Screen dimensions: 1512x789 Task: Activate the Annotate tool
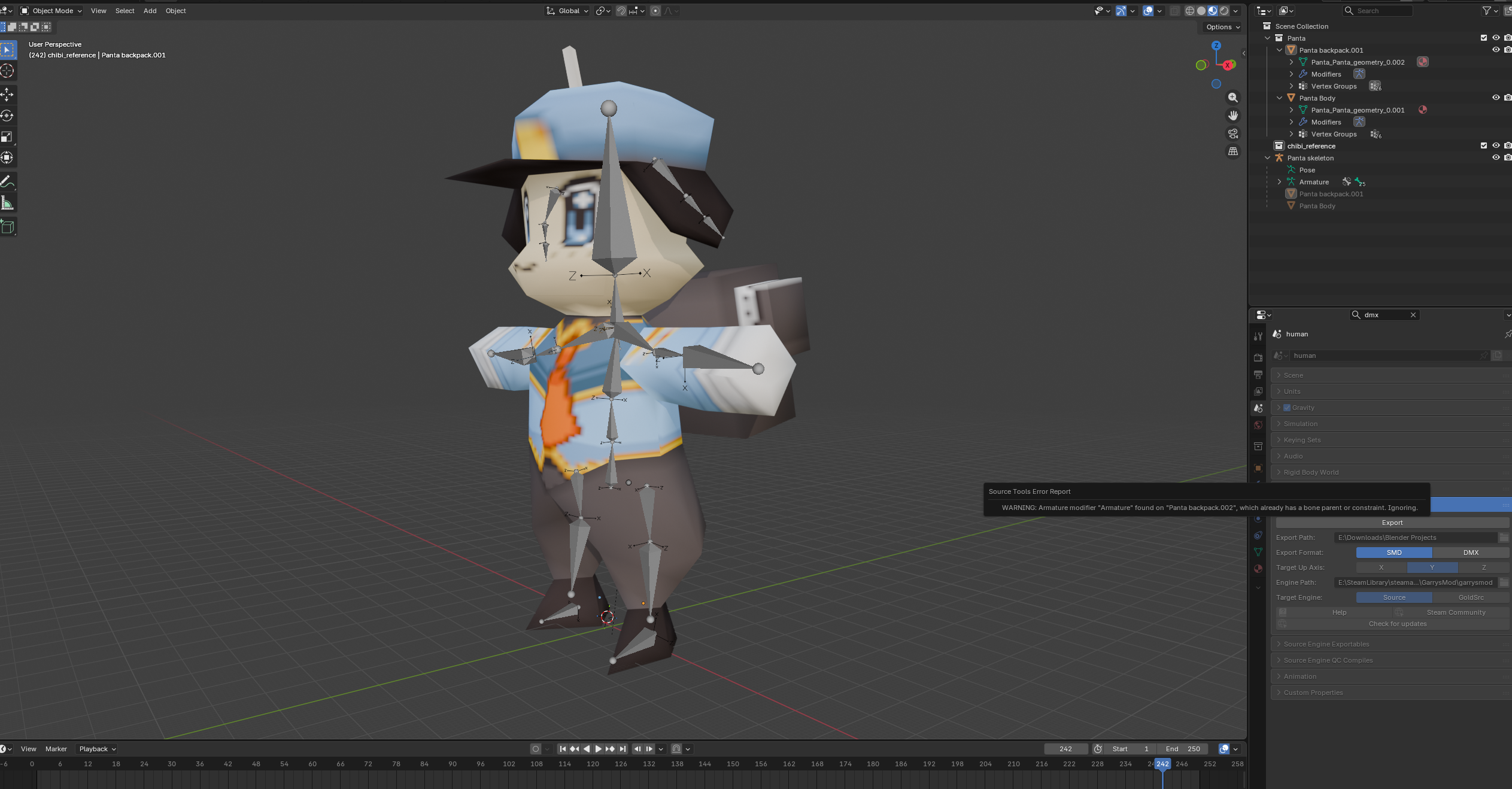(x=7, y=181)
